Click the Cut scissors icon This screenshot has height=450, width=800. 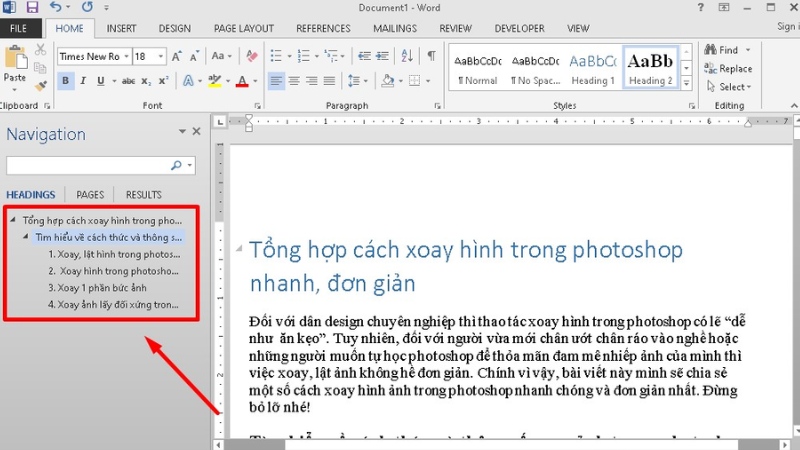(x=40, y=49)
